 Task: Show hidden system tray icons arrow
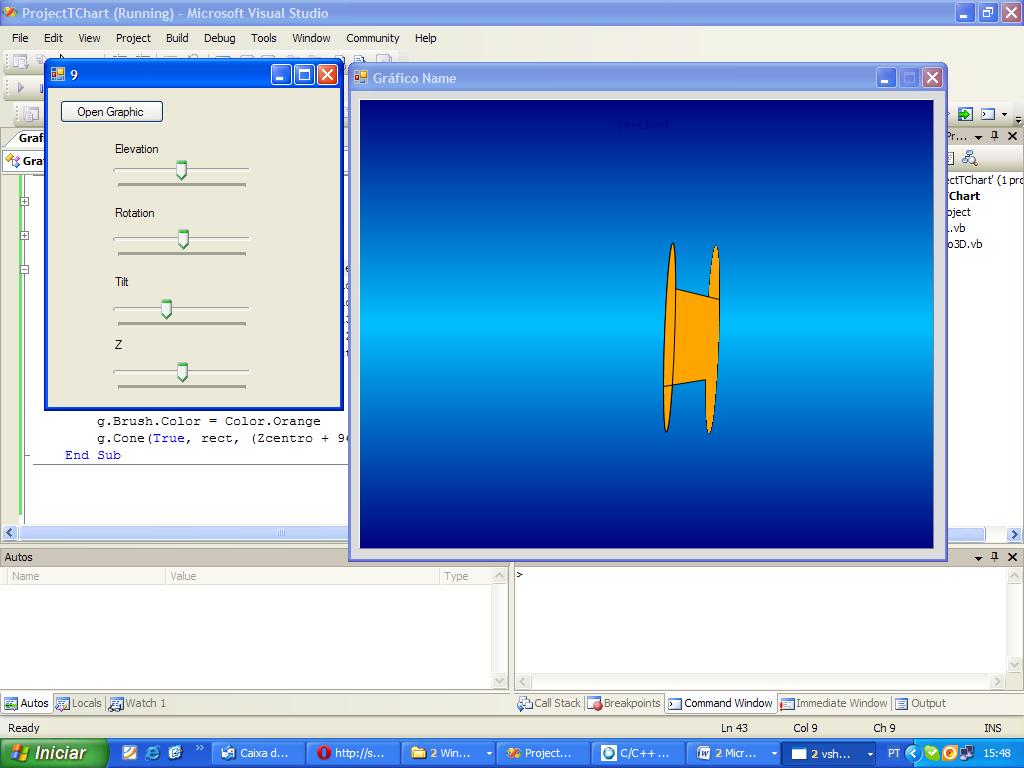point(912,753)
